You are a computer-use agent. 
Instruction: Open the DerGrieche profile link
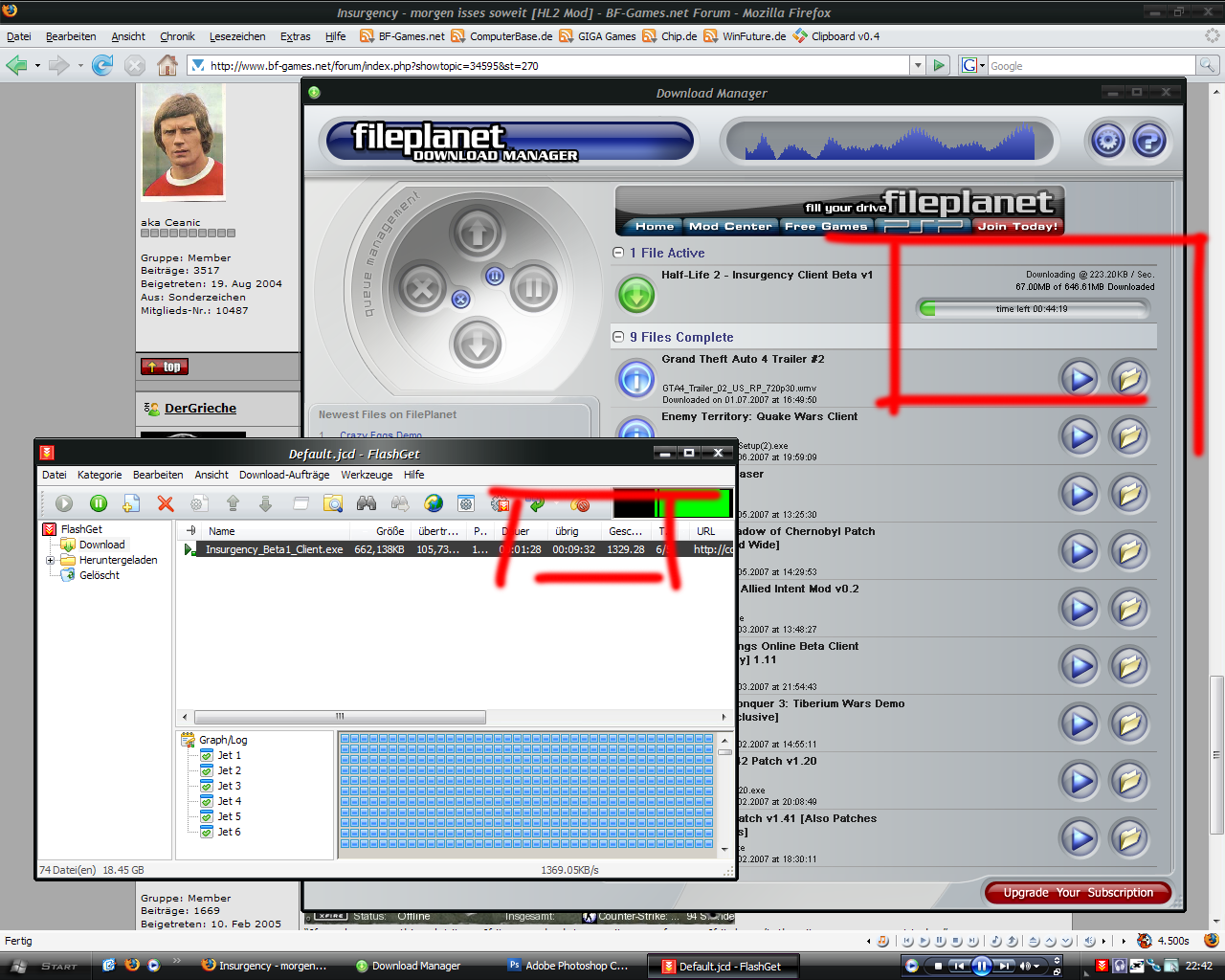click(x=200, y=408)
